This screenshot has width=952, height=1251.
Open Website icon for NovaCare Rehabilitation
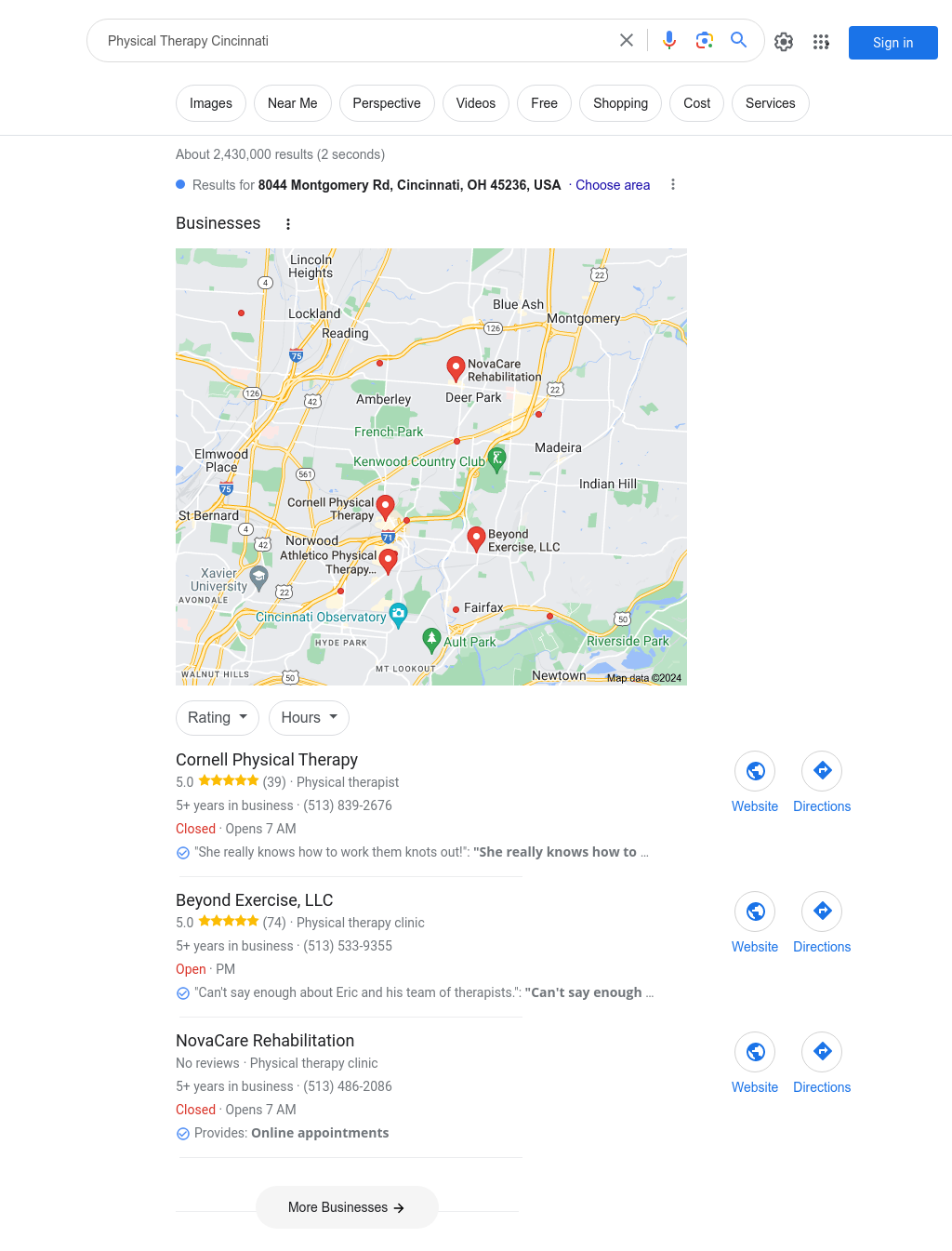click(755, 1052)
